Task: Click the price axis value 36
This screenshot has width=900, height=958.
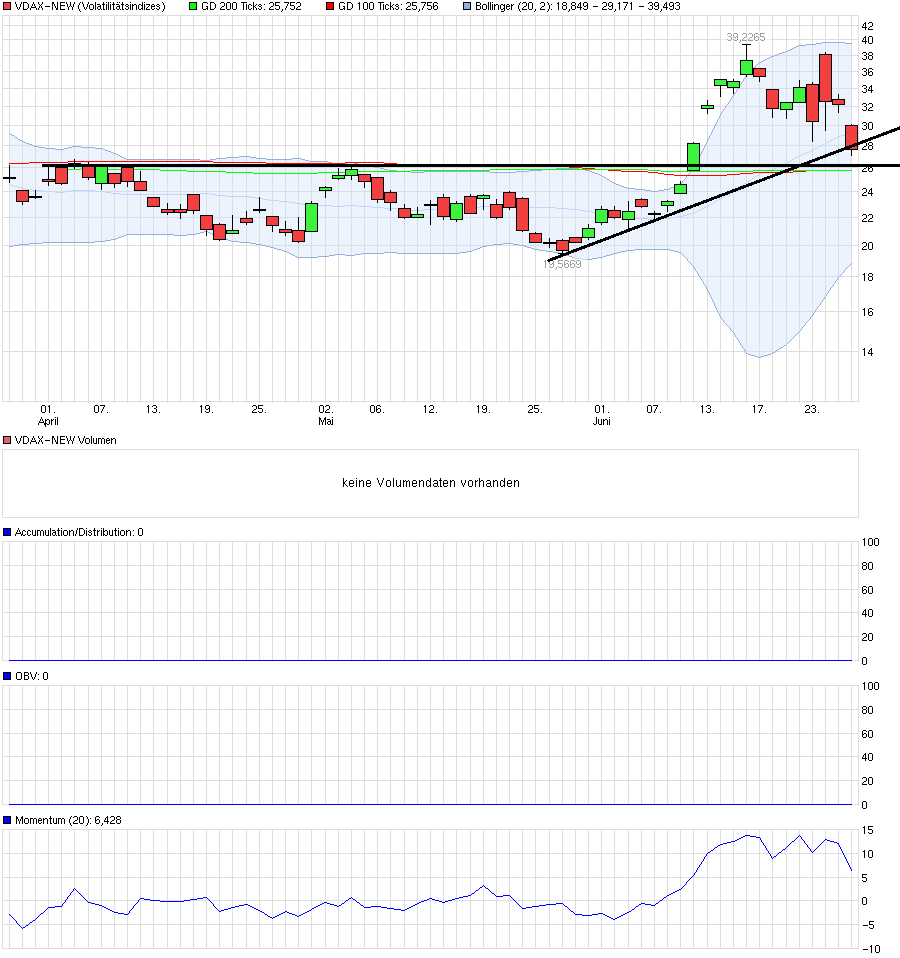Action: [x=867, y=72]
